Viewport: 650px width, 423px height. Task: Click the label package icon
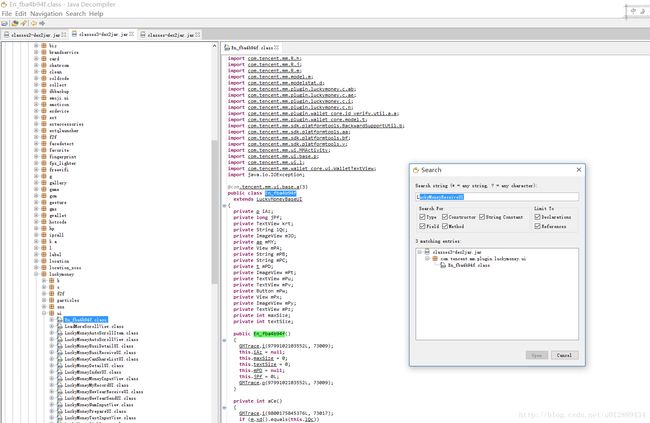[x=44, y=254]
